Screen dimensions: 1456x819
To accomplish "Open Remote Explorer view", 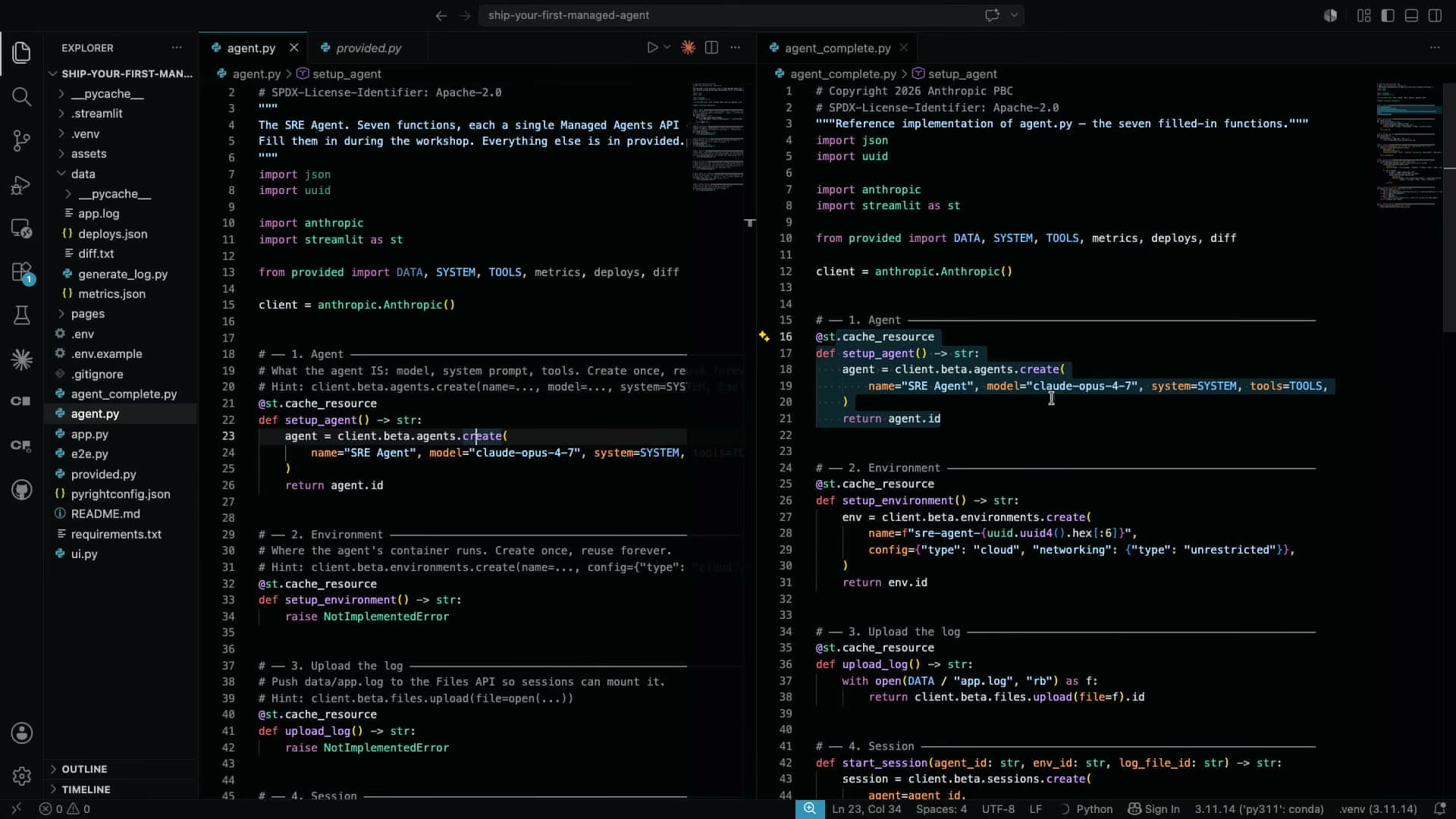I will 21,228.
